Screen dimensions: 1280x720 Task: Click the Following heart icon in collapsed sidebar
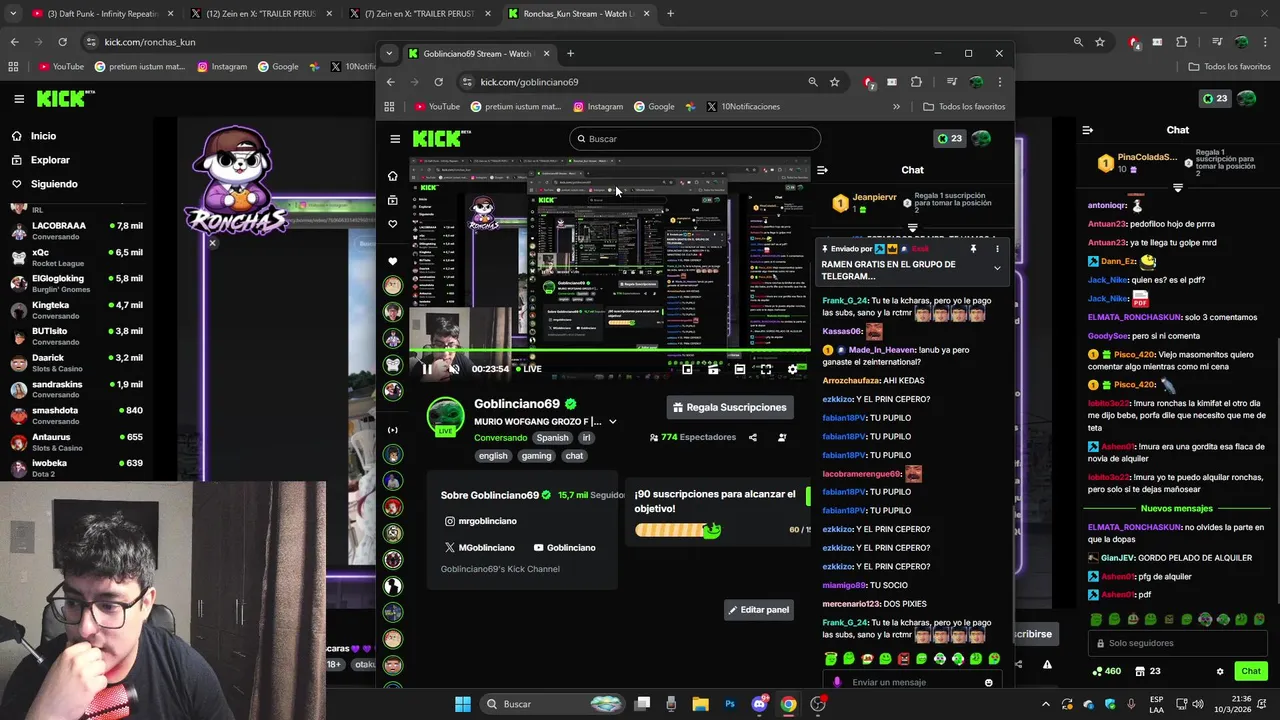pyautogui.click(x=393, y=224)
